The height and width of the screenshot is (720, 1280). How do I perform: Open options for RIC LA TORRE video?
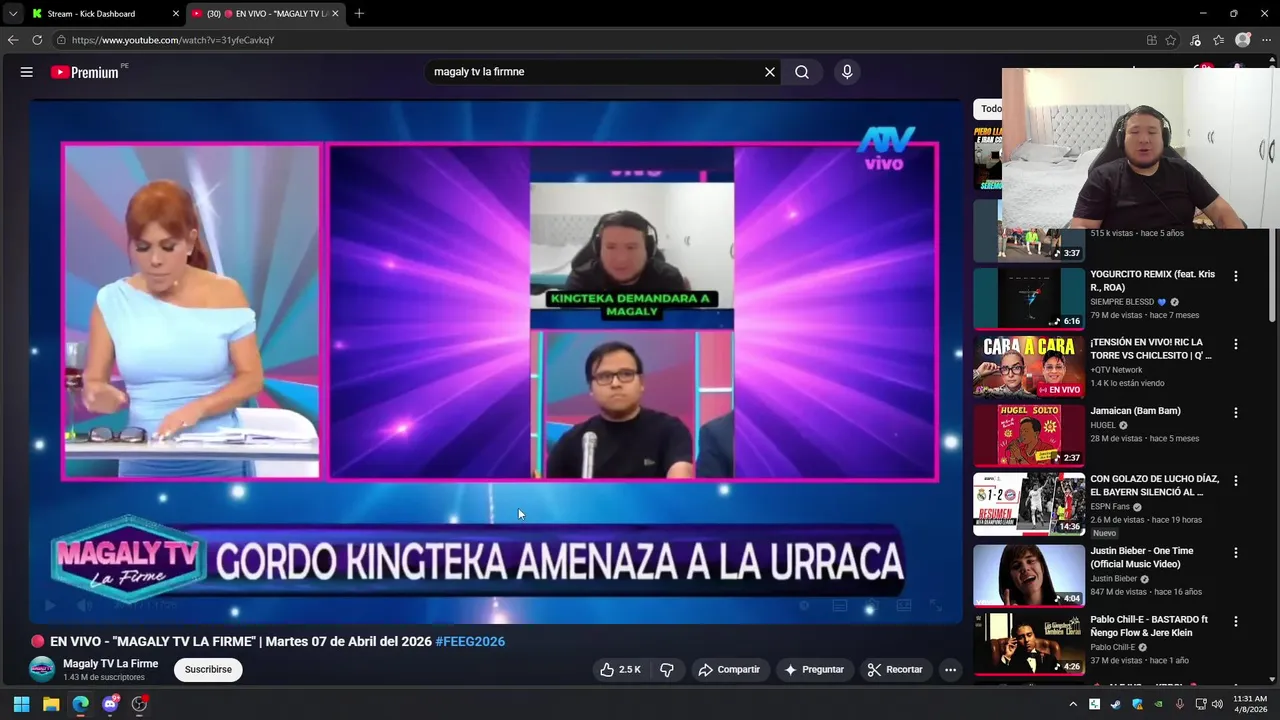1235,344
